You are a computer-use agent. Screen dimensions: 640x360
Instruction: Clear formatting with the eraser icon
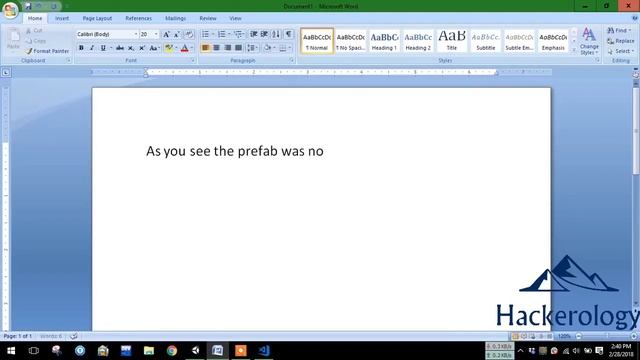coord(189,34)
